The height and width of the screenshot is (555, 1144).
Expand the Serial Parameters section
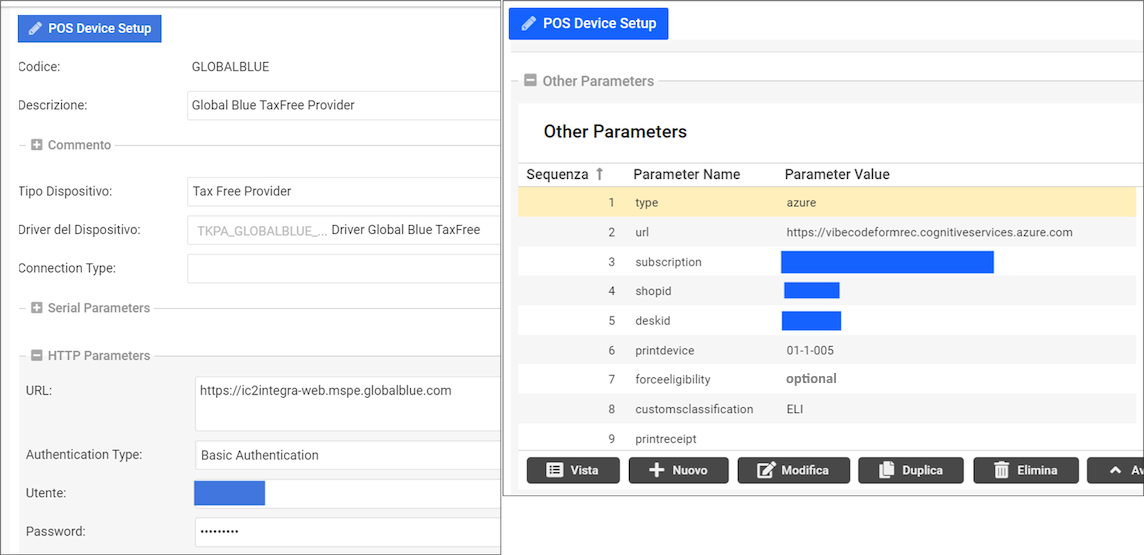pos(37,308)
